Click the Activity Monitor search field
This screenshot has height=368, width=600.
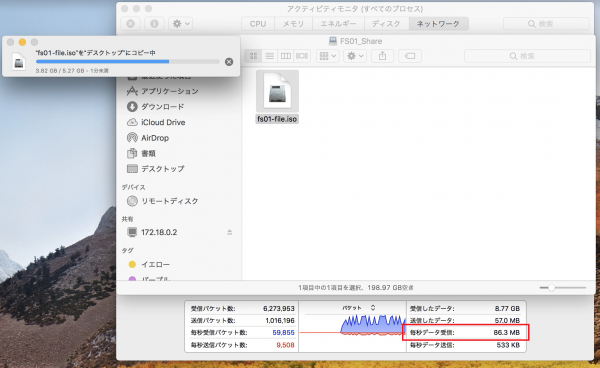[x=546, y=24]
